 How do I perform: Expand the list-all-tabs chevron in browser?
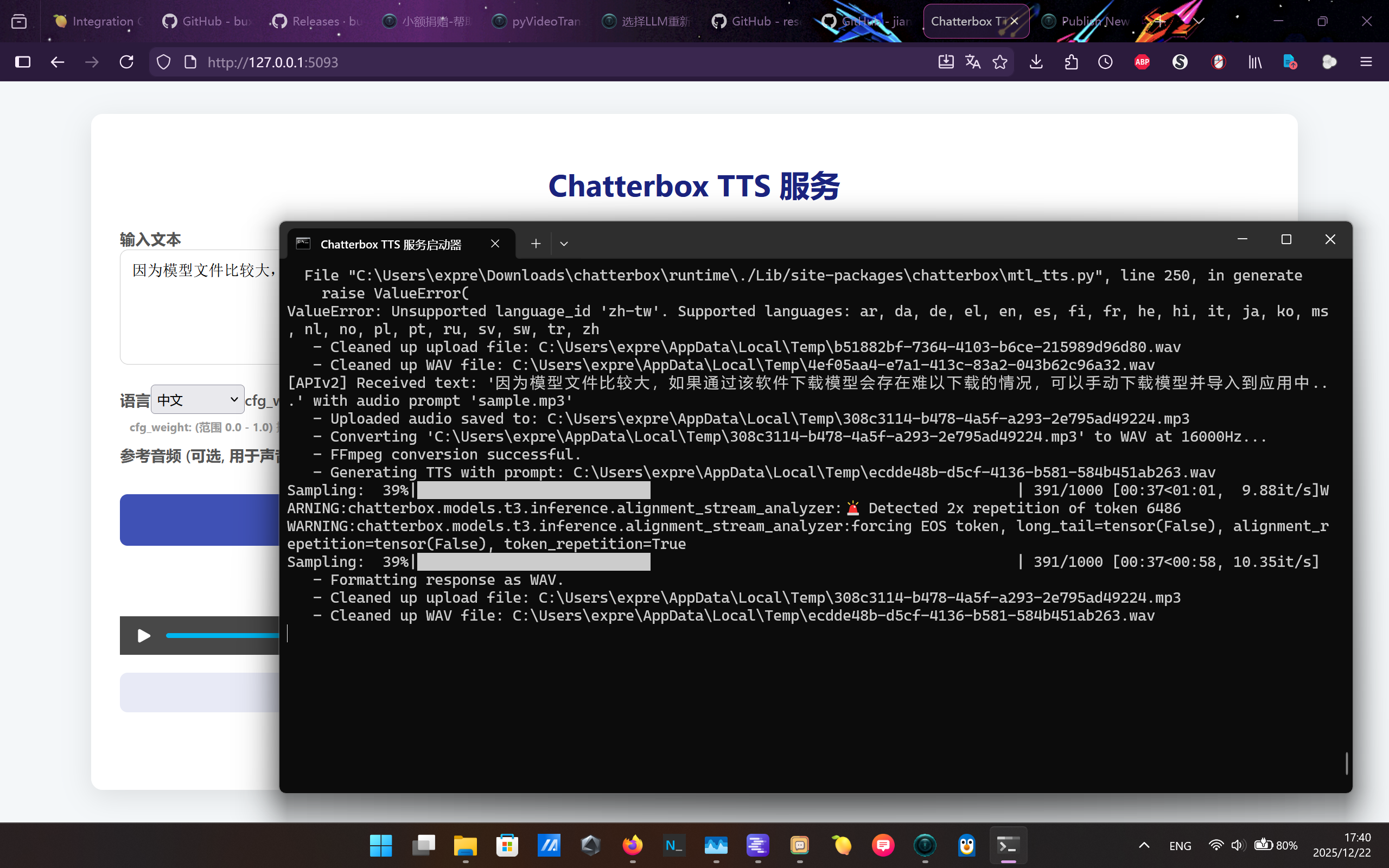pos(1199,21)
